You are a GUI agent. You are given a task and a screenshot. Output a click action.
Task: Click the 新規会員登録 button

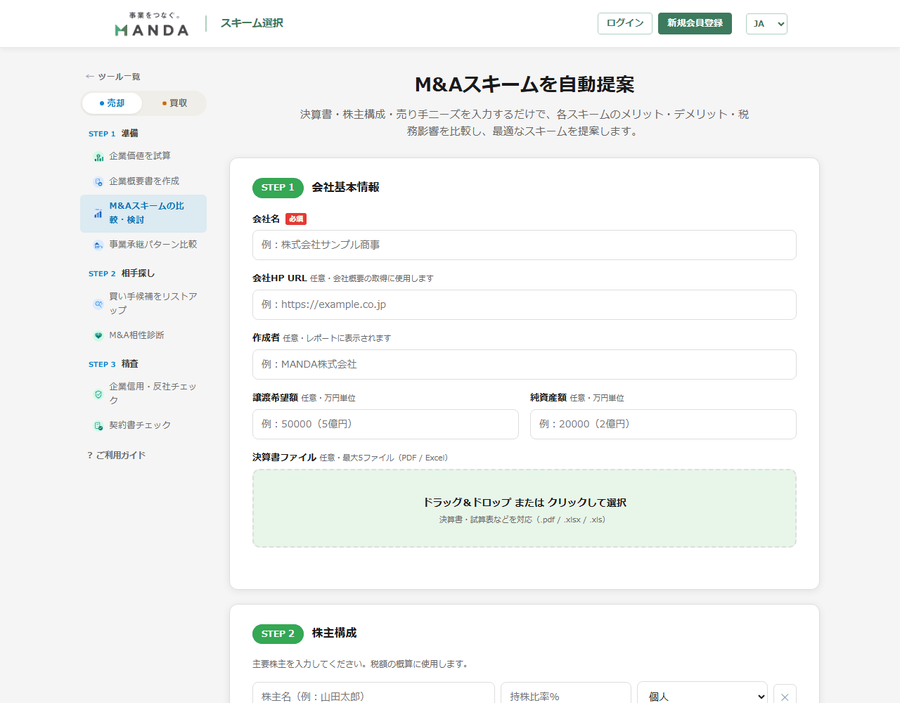click(x=695, y=24)
